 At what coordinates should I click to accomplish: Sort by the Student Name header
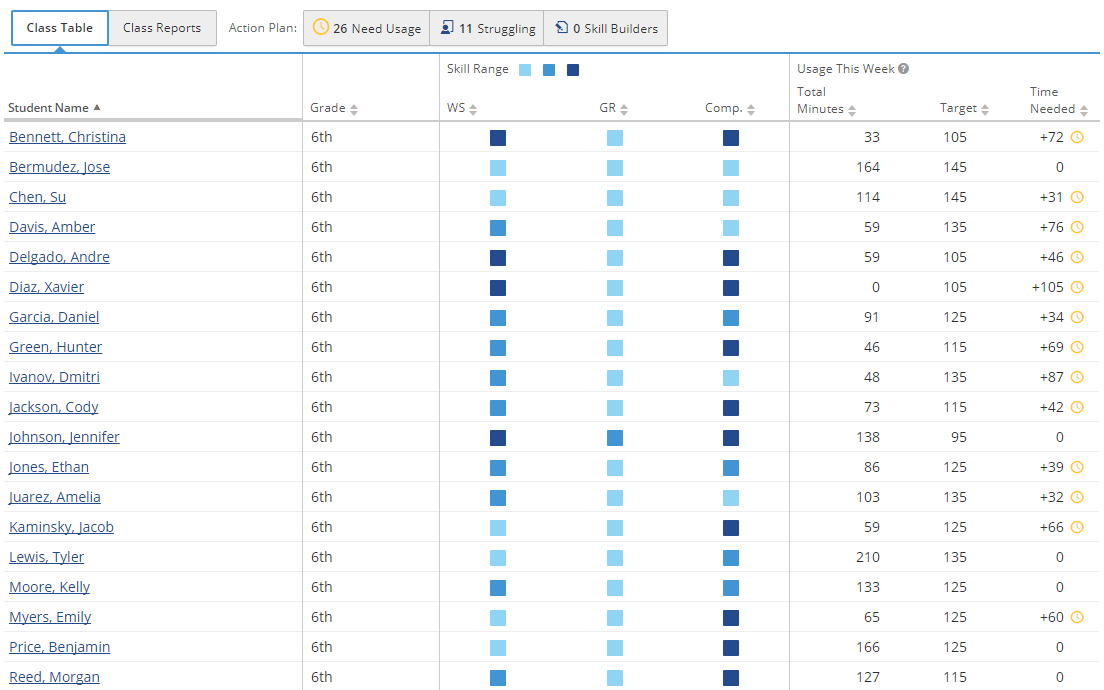pyautogui.click(x=55, y=108)
